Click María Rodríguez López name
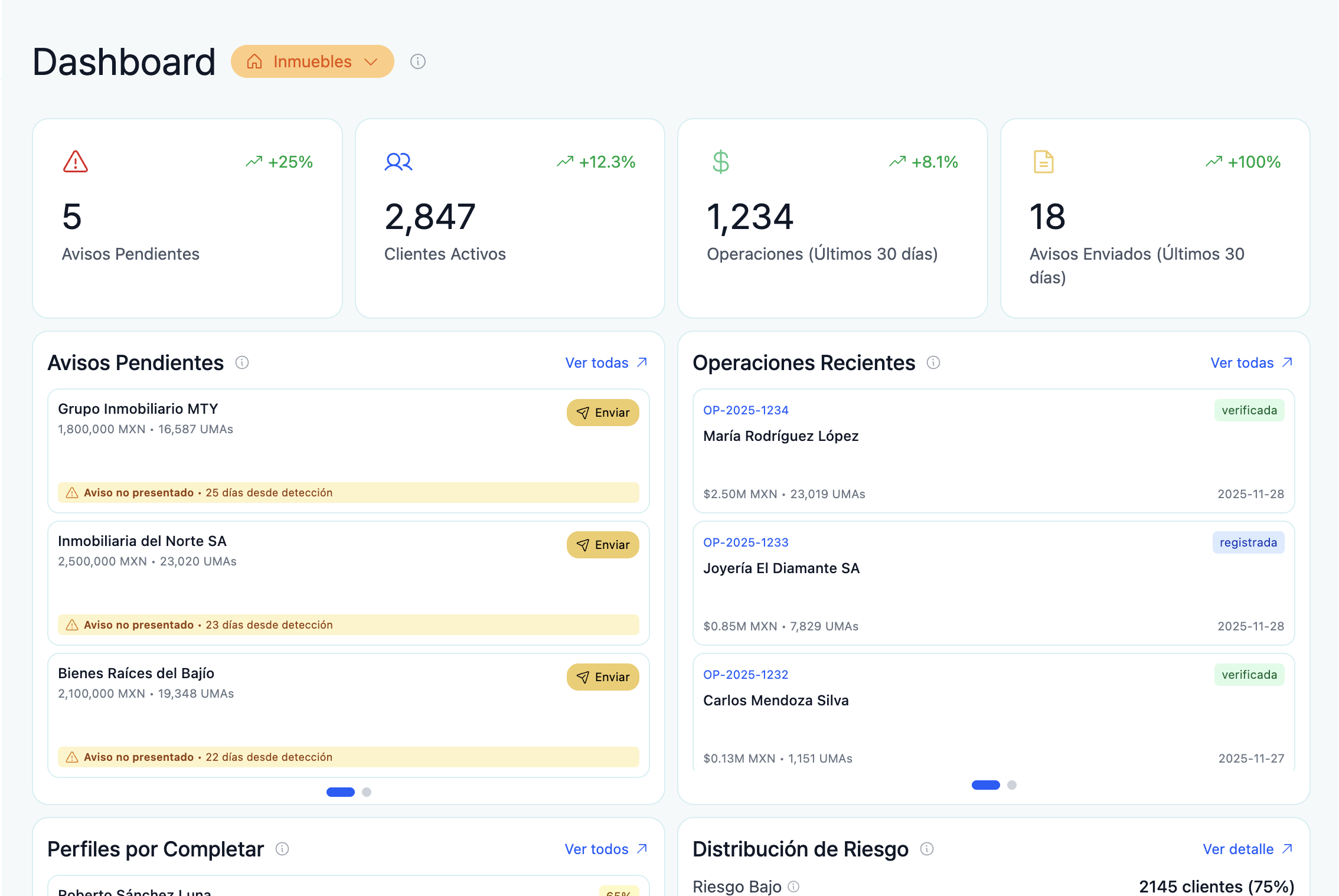The image size is (1339, 896). click(780, 436)
